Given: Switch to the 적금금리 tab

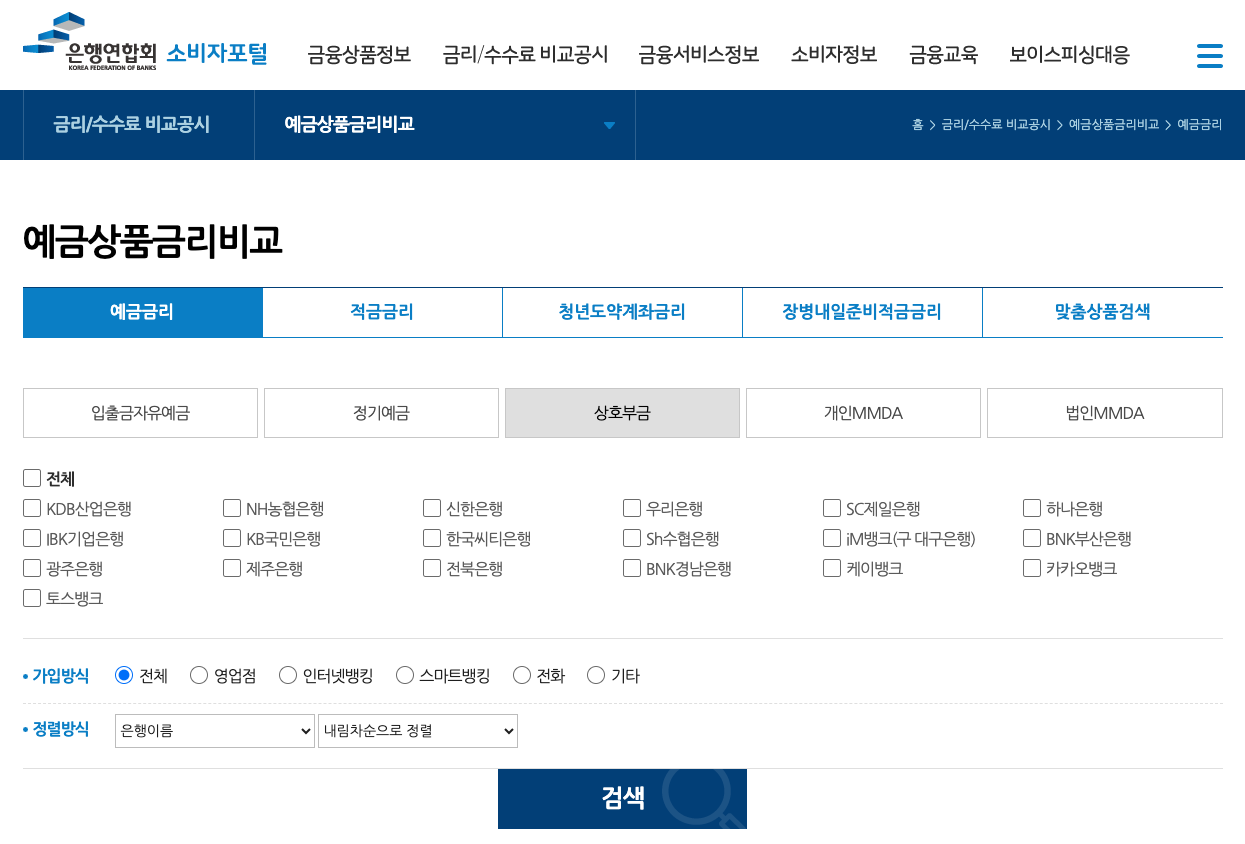Looking at the screenshot, I should tap(382, 312).
